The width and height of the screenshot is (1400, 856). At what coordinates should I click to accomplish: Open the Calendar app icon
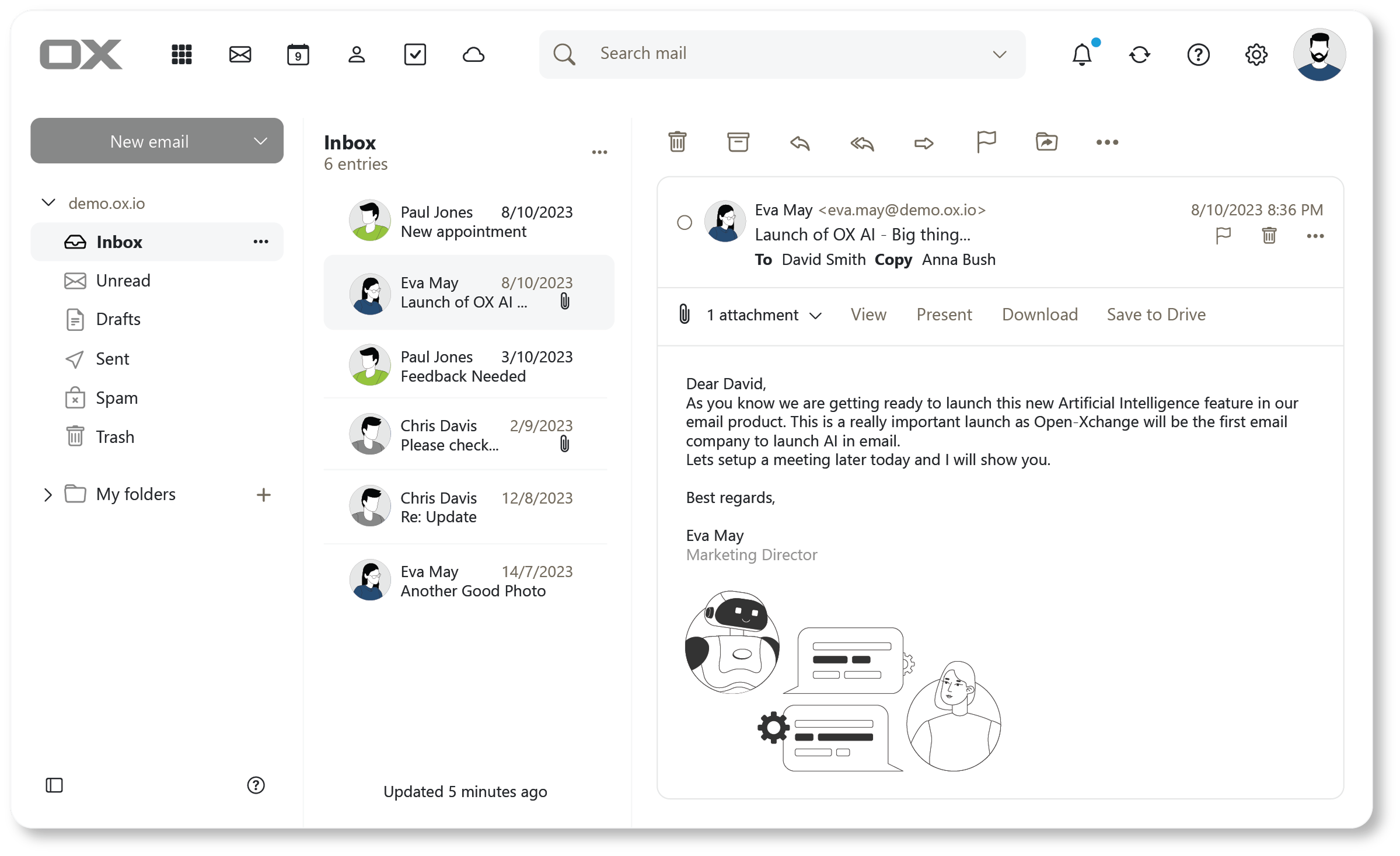(298, 54)
